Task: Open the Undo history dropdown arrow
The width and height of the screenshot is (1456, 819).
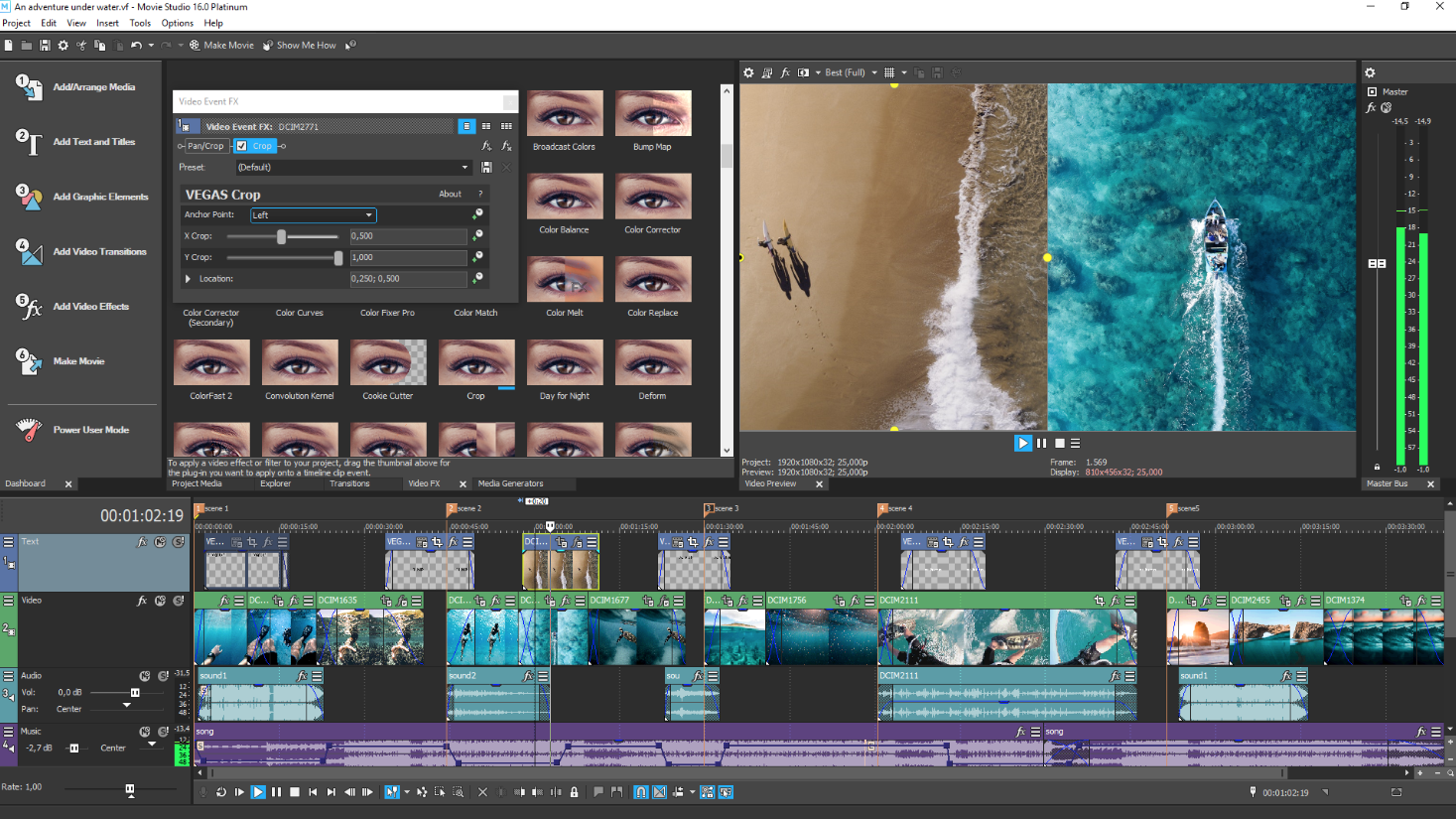Action: coord(151,46)
